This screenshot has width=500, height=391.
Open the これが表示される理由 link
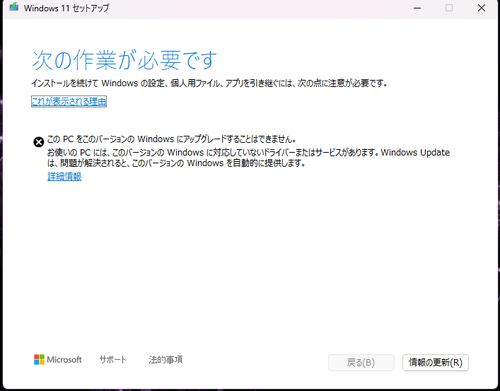[x=69, y=101]
